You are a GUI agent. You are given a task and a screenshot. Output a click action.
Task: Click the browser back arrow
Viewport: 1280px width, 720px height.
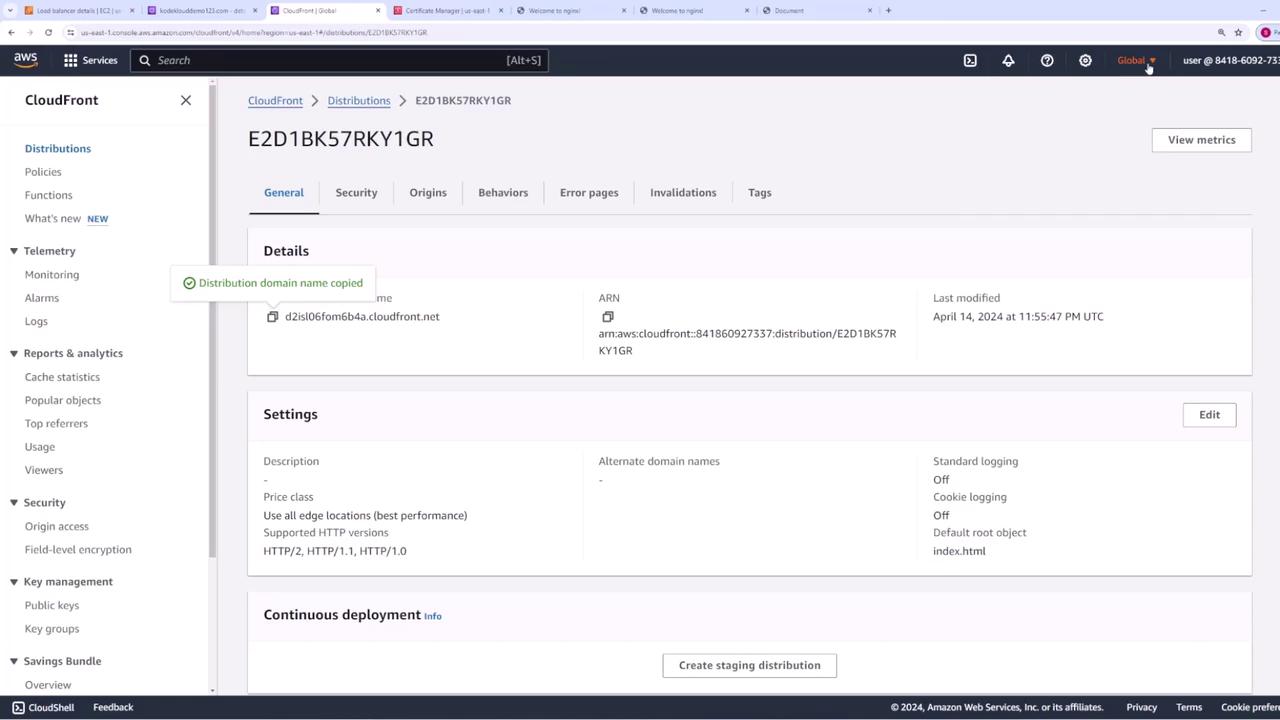click(11, 32)
